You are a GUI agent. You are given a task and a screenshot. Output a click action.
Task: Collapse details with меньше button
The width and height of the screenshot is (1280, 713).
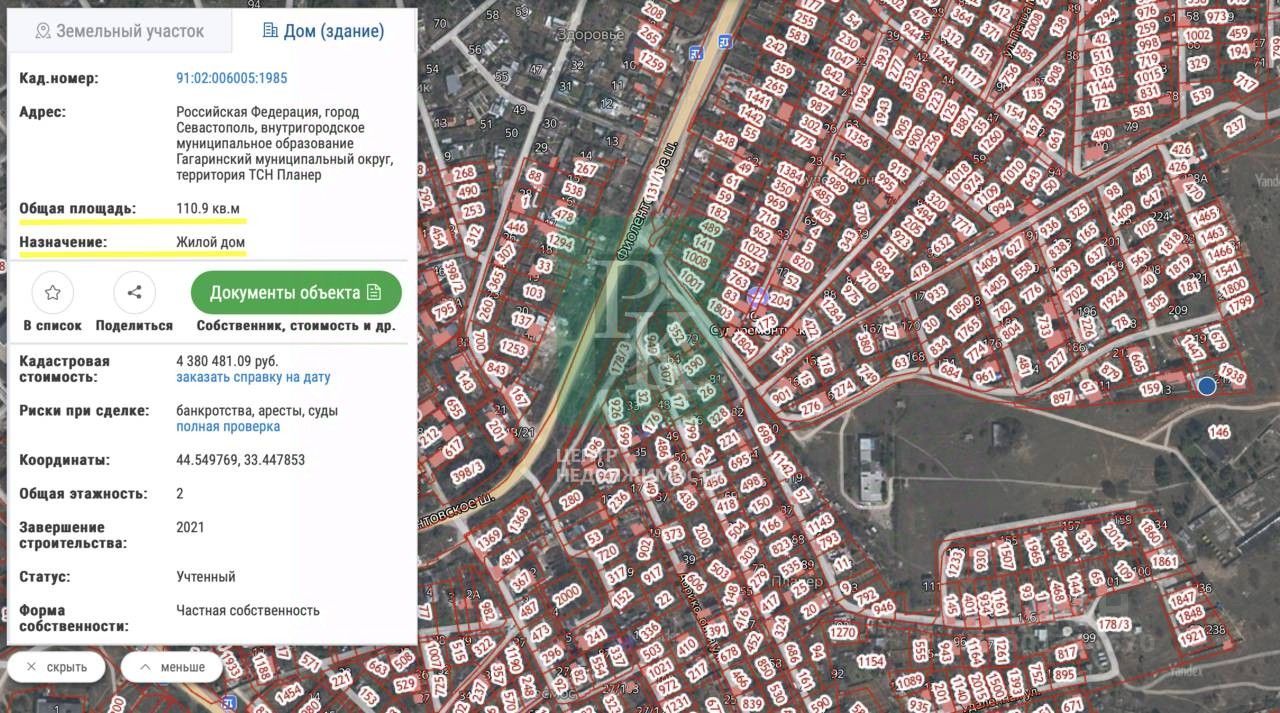(x=171, y=667)
